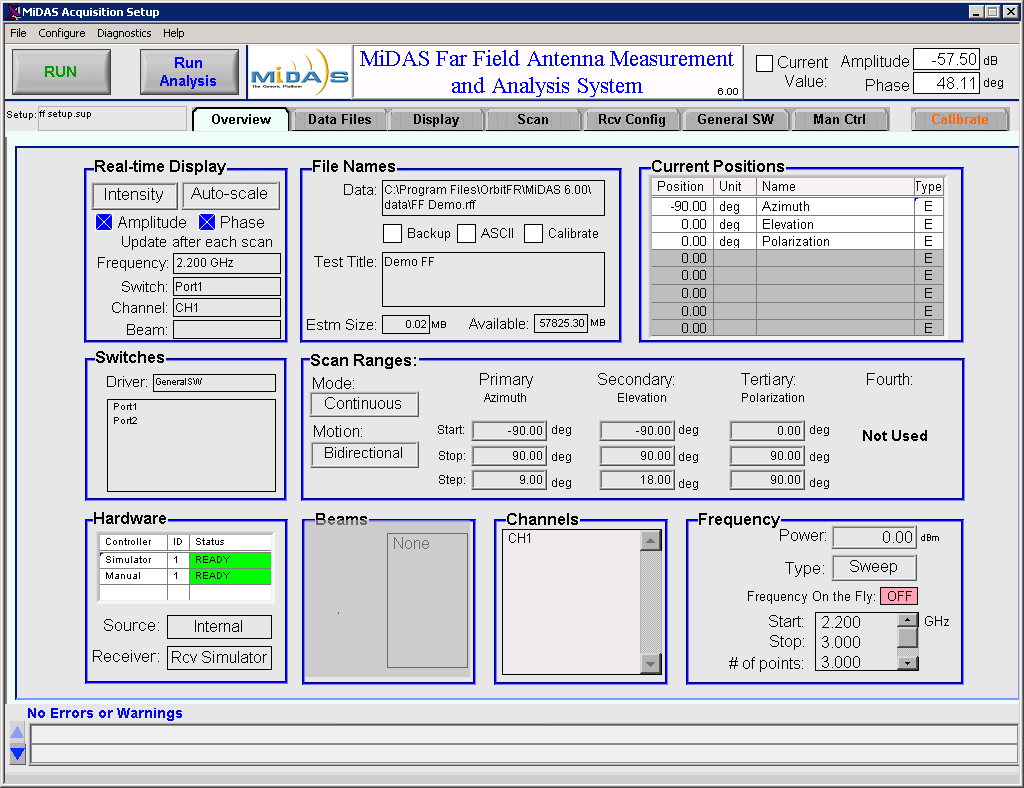Enable the Backup checkbox

point(392,233)
